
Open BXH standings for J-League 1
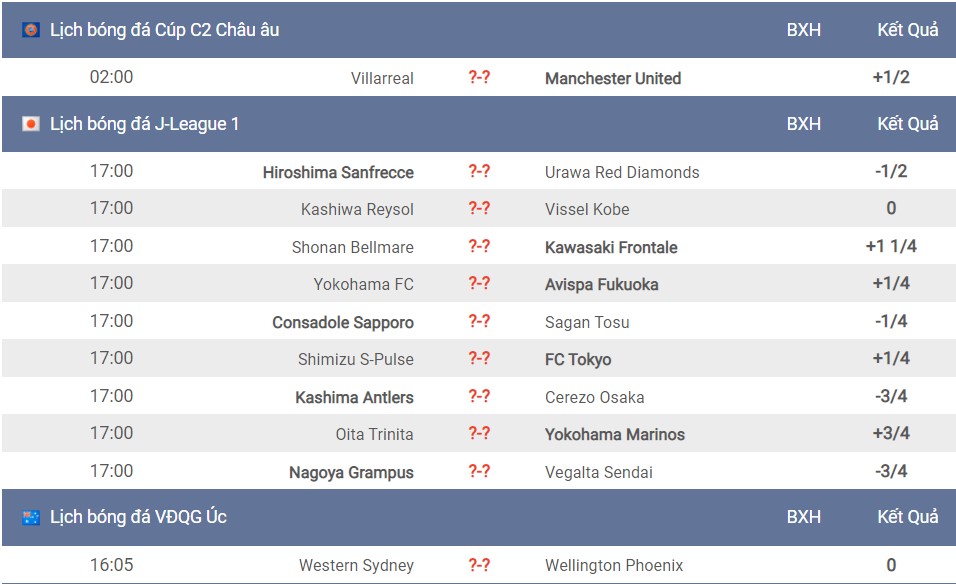pyautogui.click(x=804, y=124)
